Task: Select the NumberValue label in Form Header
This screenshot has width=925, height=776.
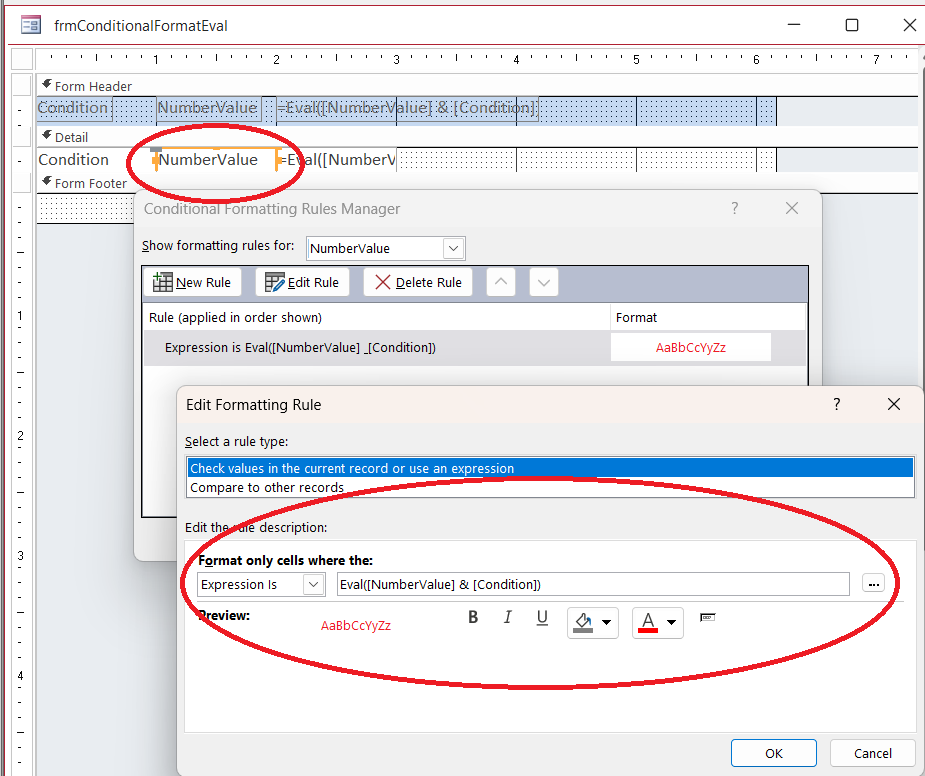Action: (x=208, y=109)
